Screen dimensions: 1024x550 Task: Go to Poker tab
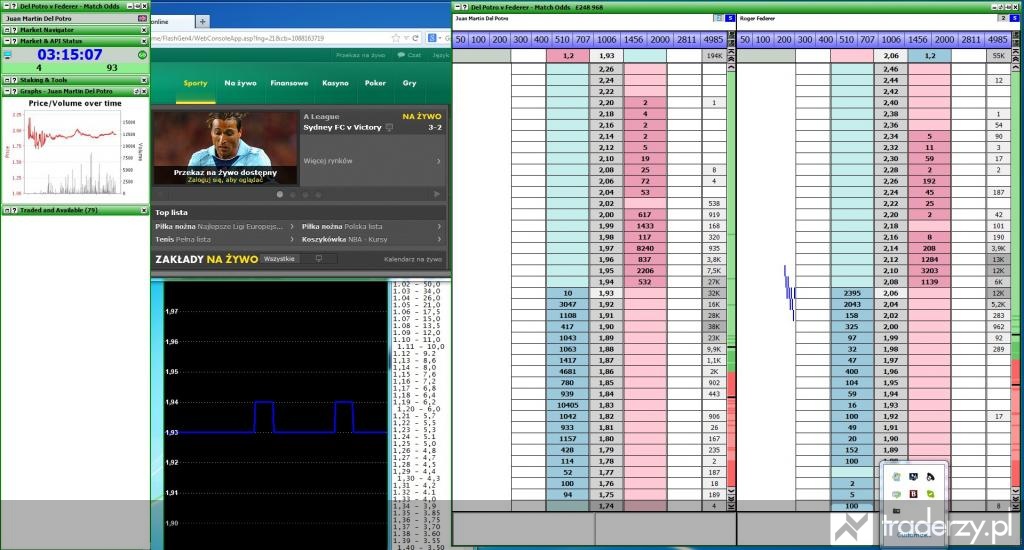click(375, 83)
